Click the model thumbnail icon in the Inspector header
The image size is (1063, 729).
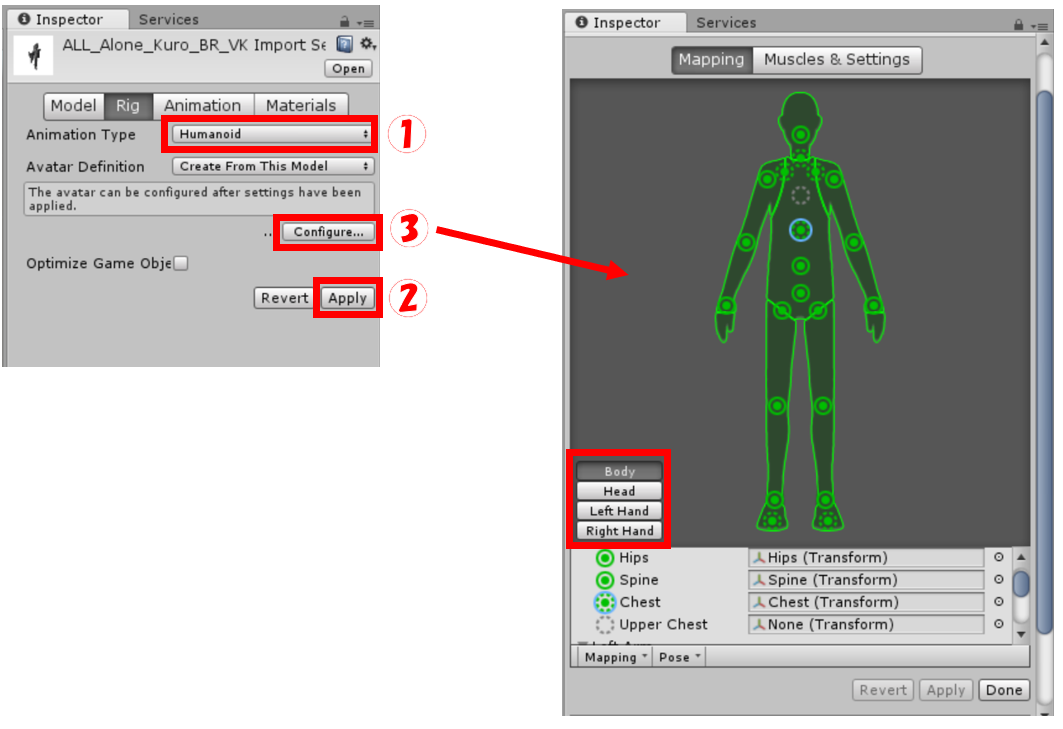click(x=33, y=55)
